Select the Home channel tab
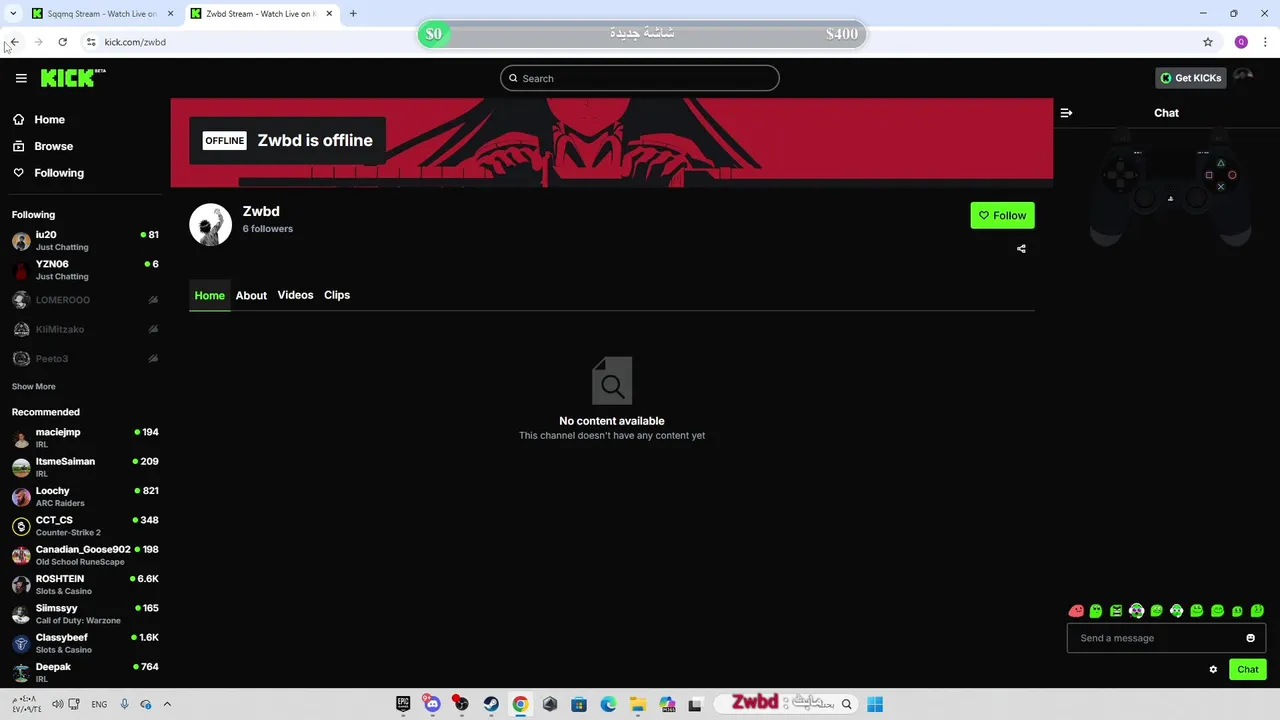1280x720 pixels. point(210,296)
